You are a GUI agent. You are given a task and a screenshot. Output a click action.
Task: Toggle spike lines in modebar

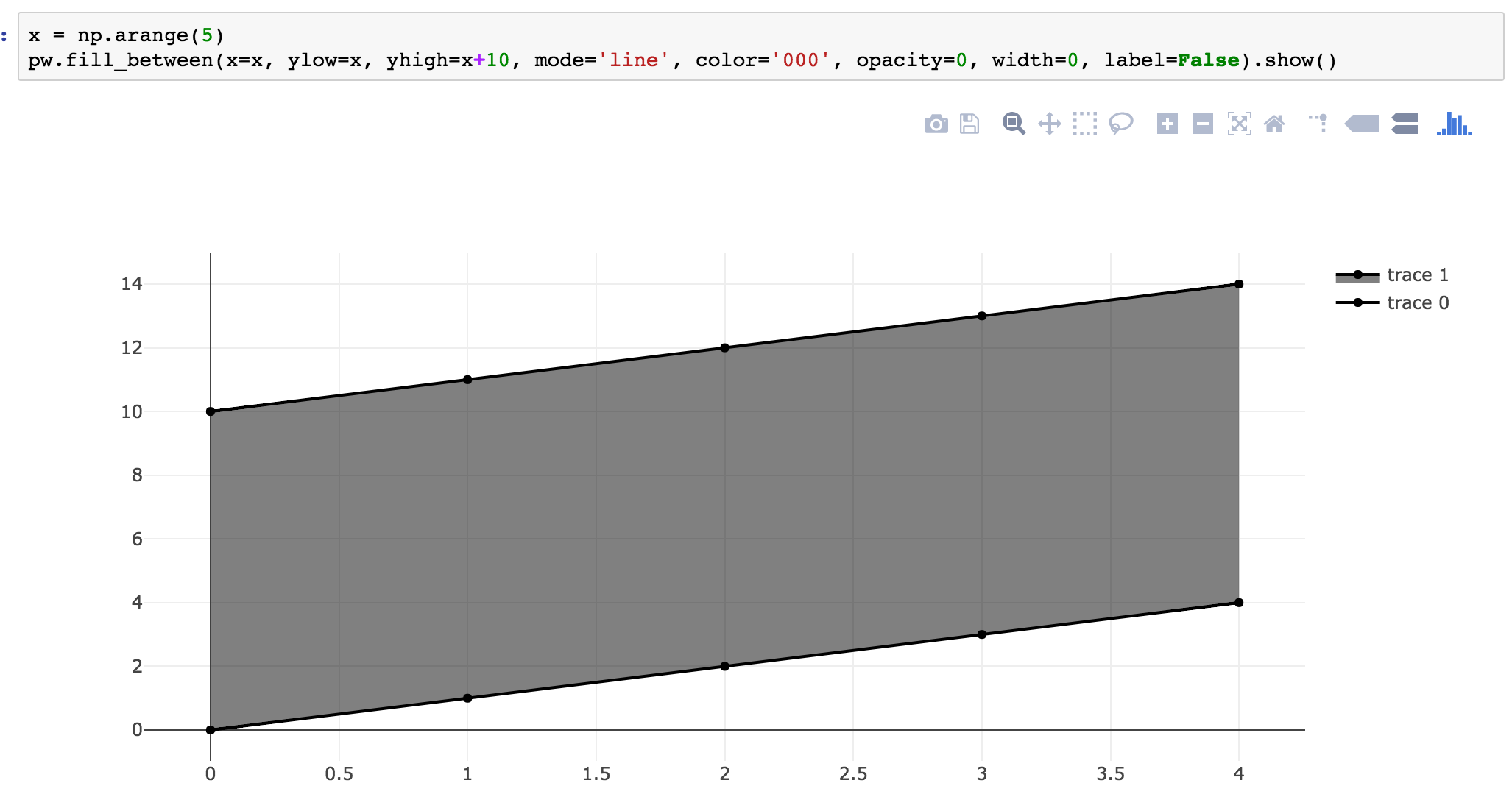pyautogui.click(x=1318, y=124)
